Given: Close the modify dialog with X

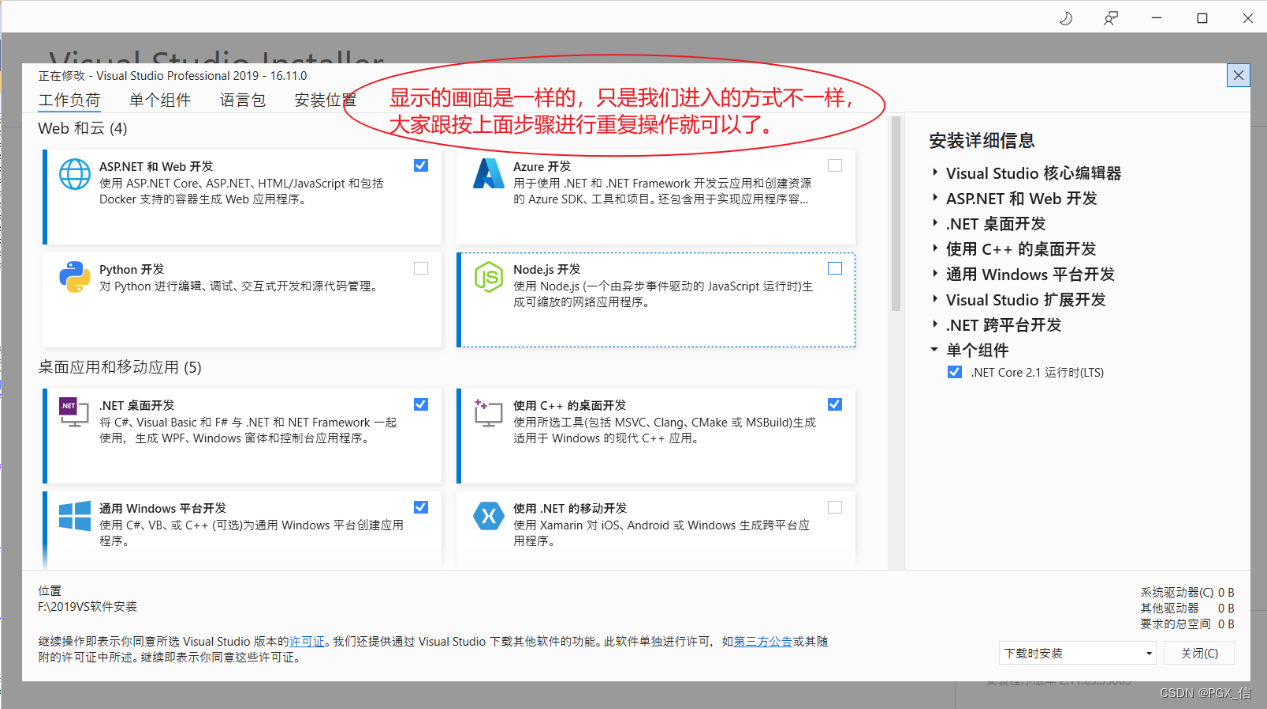Looking at the screenshot, I should [1238, 75].
